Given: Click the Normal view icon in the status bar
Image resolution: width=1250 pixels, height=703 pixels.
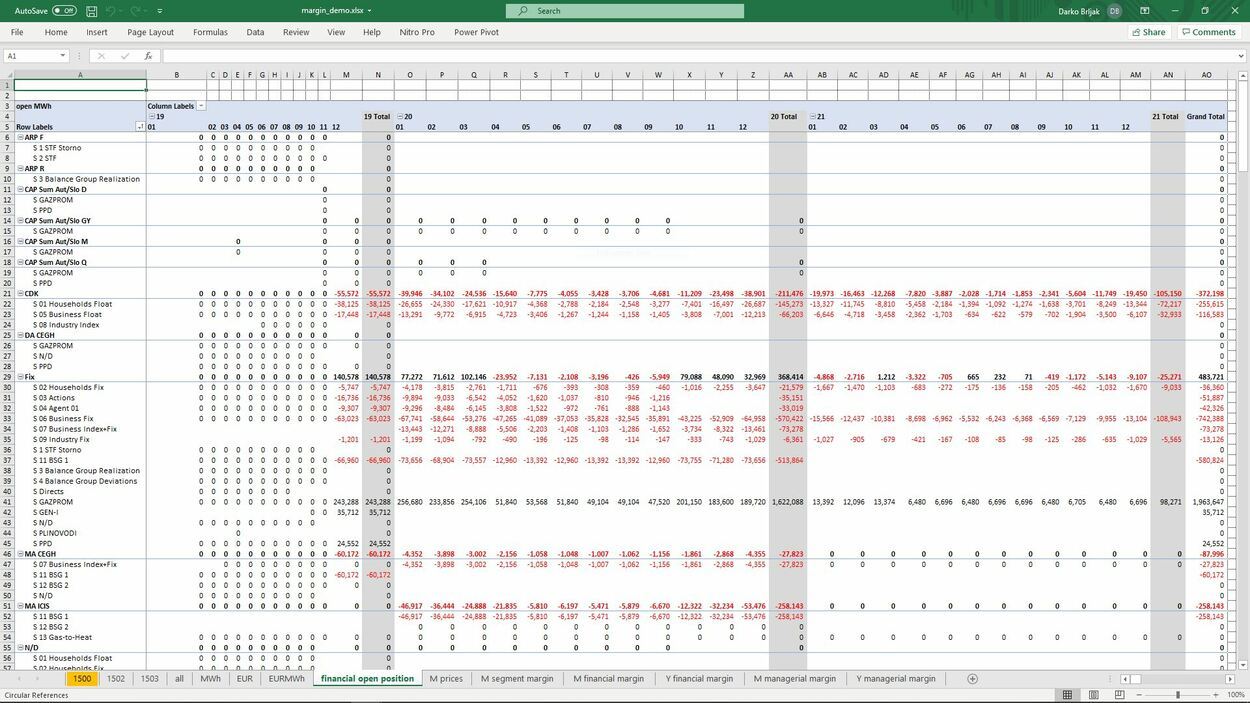Looking at the screenshot, I should (x=1067, y=694).
